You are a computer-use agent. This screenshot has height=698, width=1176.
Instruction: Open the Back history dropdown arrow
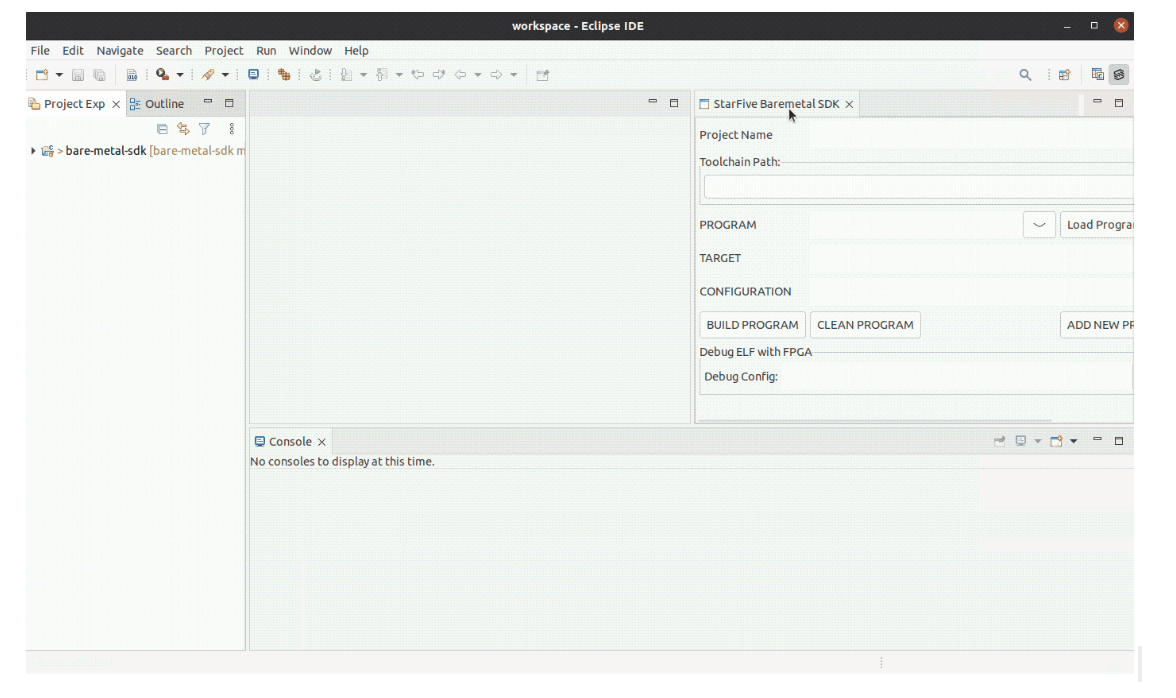pyautogui.click(x=478, y=75)
